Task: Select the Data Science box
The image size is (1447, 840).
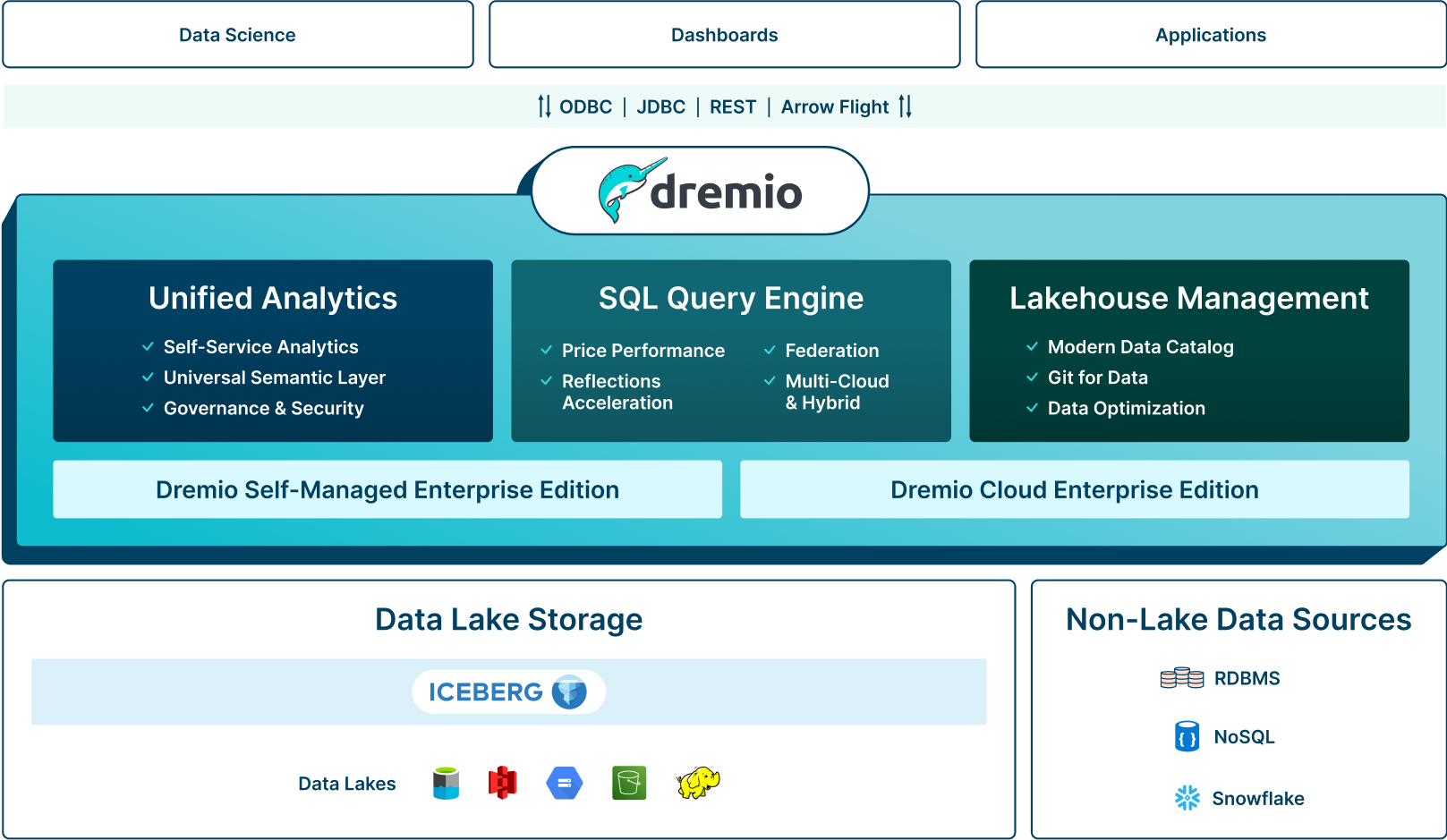Action: coord(238,35)
